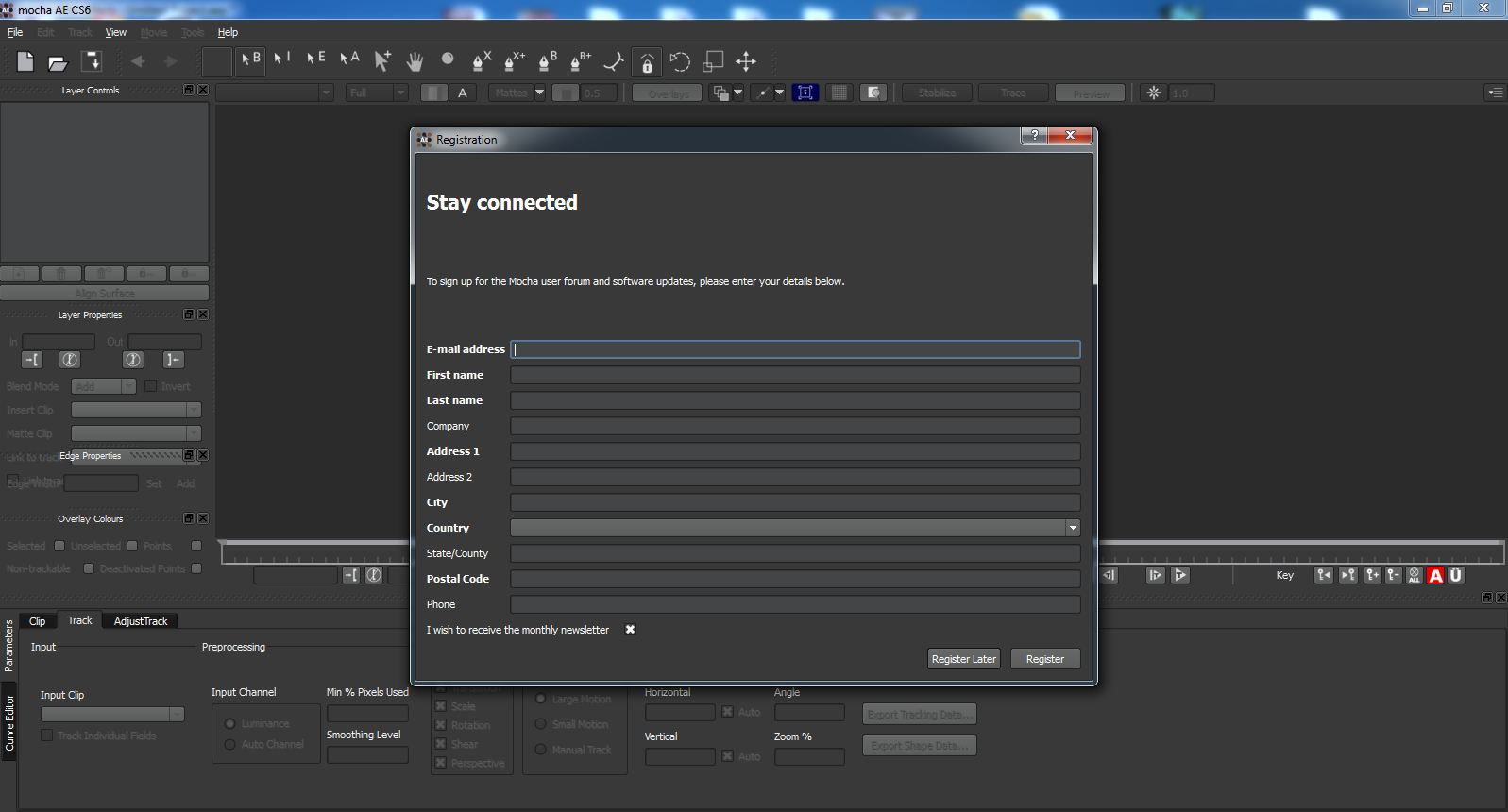Image resolution: width=1508 pixels, height=812 pixels.
Task: Select the Add Point arrow-plus tool
Action: [x=381, y=61]
